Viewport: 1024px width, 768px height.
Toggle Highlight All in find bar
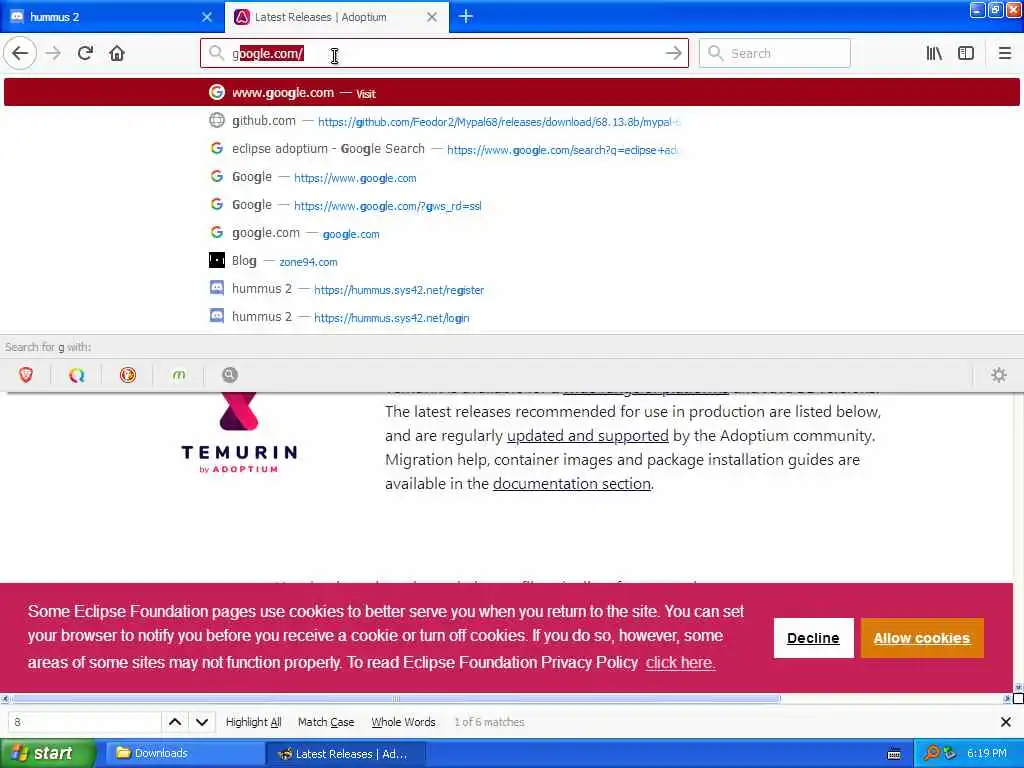253,722
